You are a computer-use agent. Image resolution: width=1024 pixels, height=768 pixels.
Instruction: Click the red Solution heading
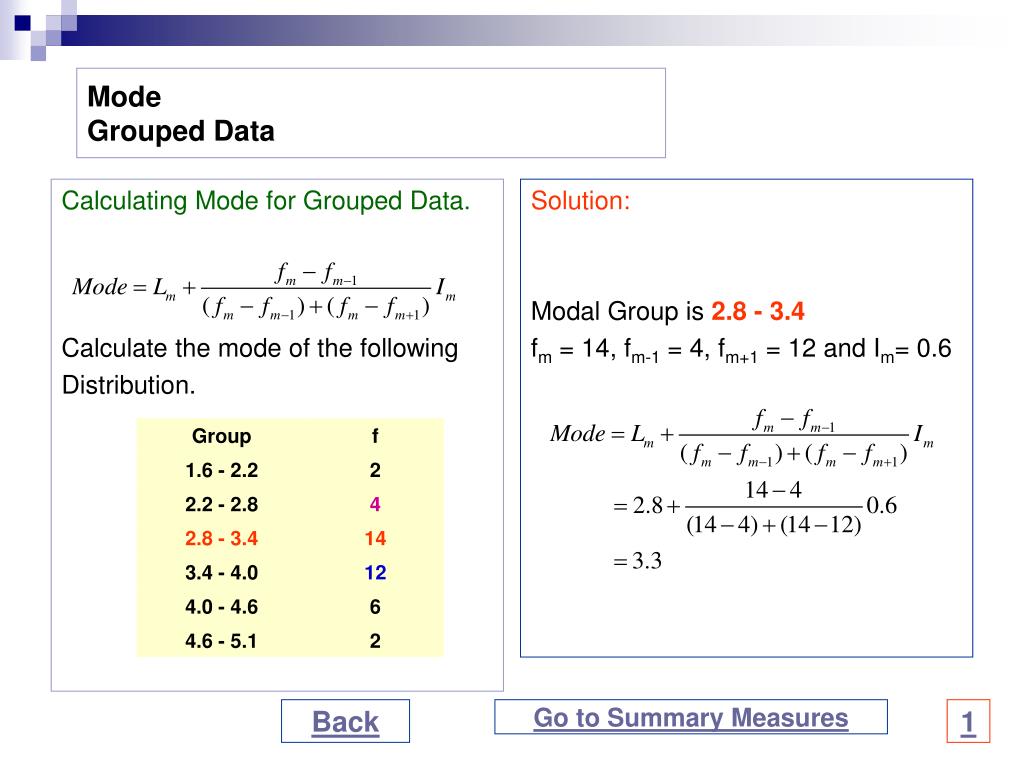coord(580,201)
